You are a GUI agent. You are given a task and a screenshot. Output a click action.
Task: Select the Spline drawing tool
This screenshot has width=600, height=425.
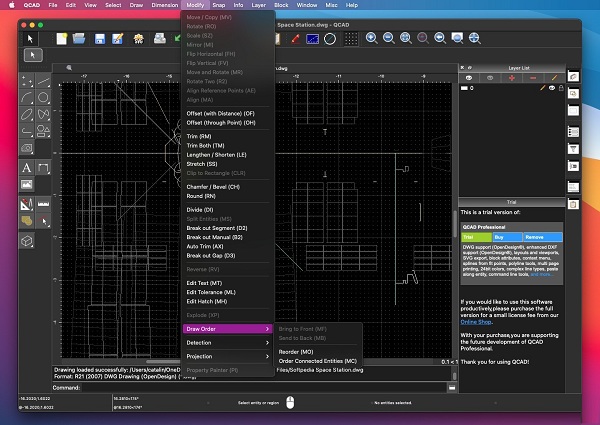(43, 114)
